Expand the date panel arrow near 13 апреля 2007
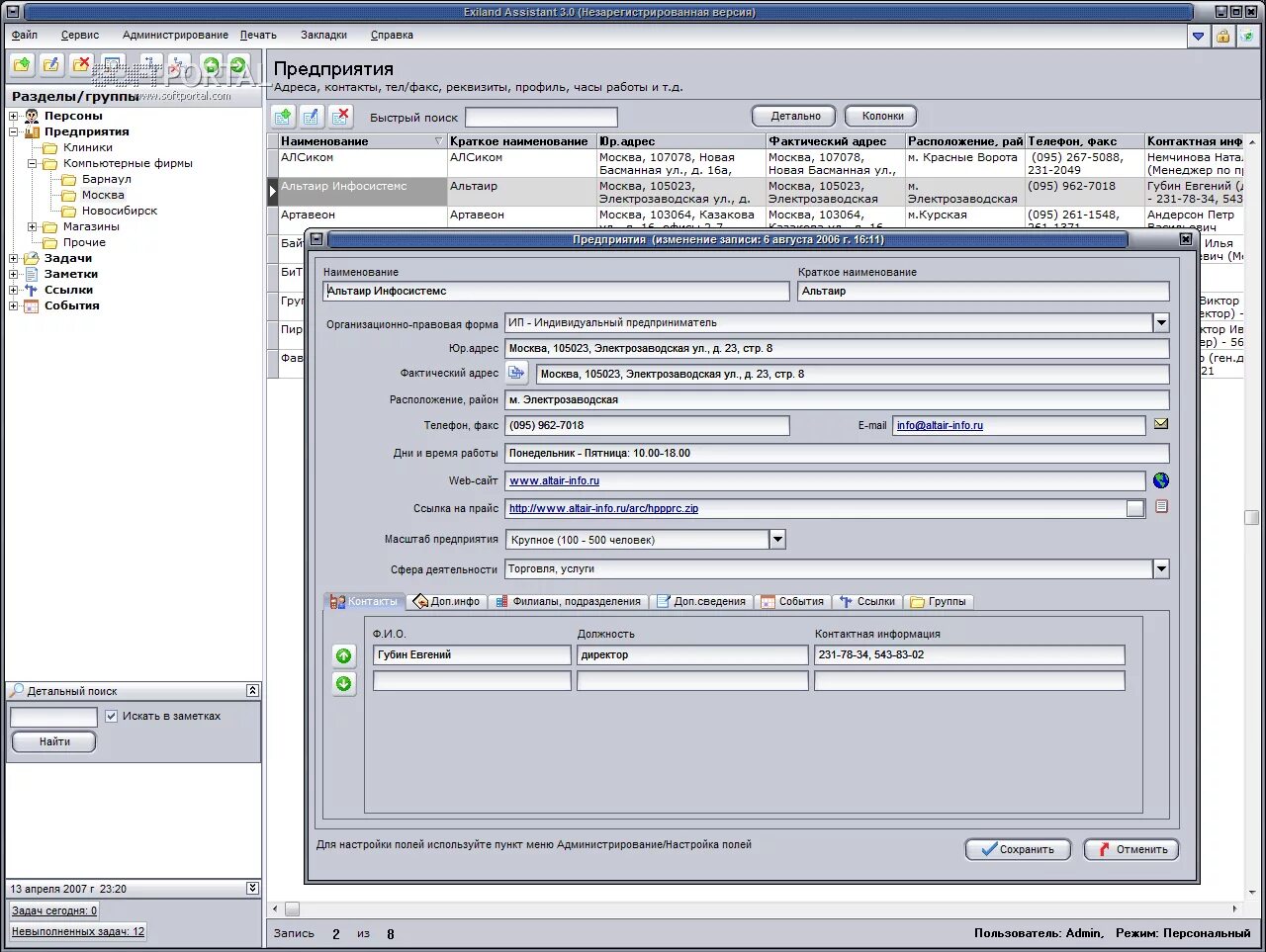1266x952 pixels. [252, 888]
